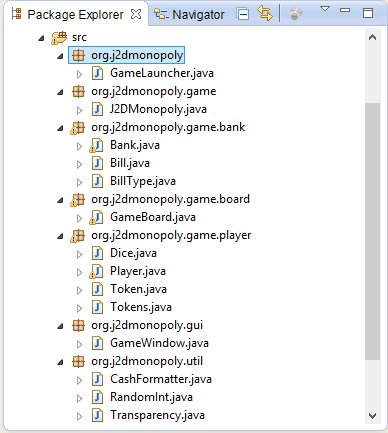Screen dimensions: 388x433
Task: Select org.j2dmonopoly.game.player package label
Action: pyautogui.click(x=171, y=235)
